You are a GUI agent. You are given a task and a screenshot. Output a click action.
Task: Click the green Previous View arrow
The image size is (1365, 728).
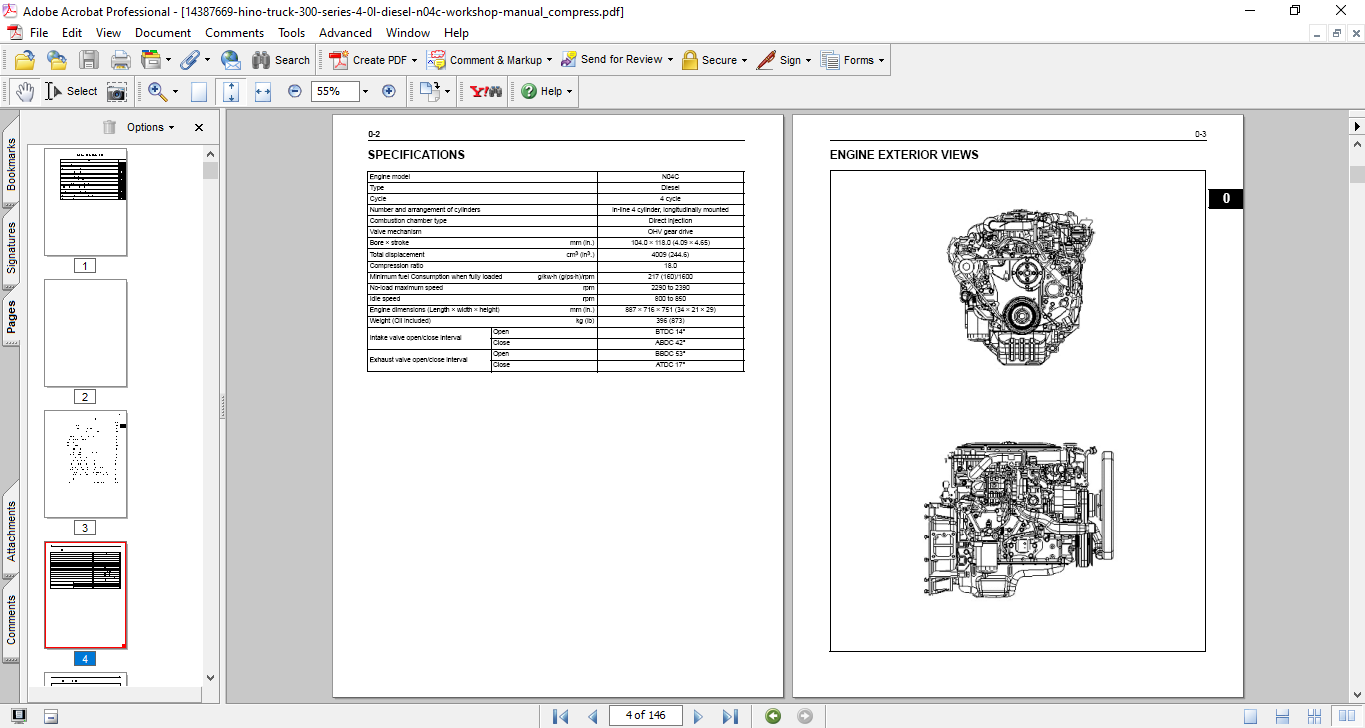click(772, 716)
